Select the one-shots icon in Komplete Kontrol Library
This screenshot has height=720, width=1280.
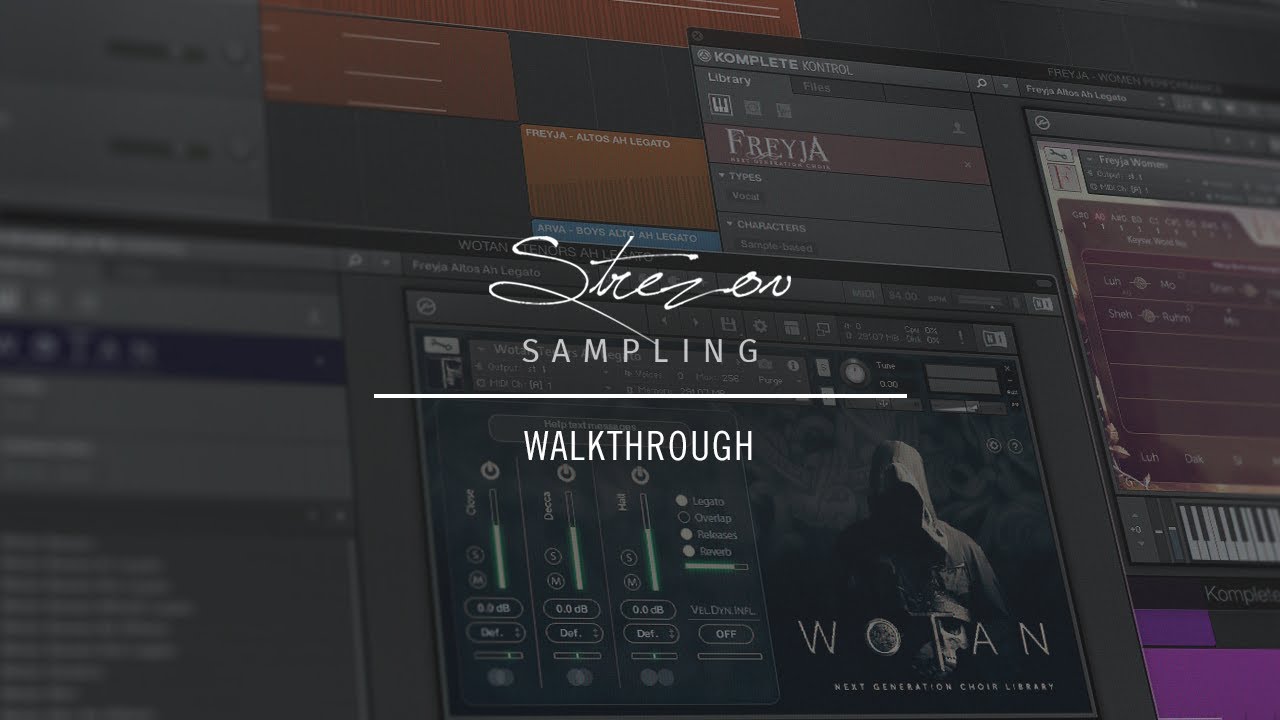784,108
